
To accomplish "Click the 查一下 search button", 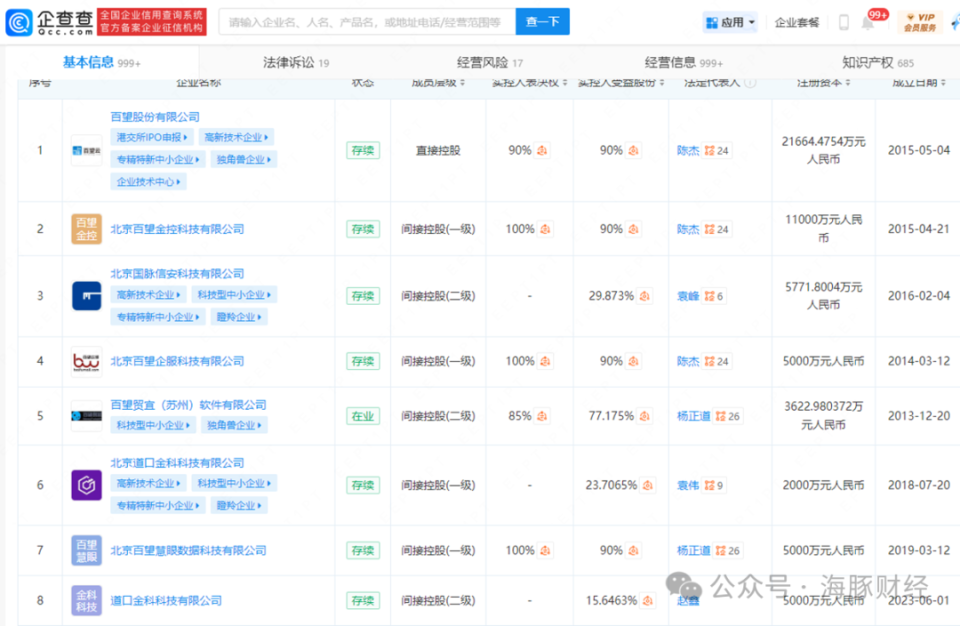I will pyautogui.click(x=543, y=21).
